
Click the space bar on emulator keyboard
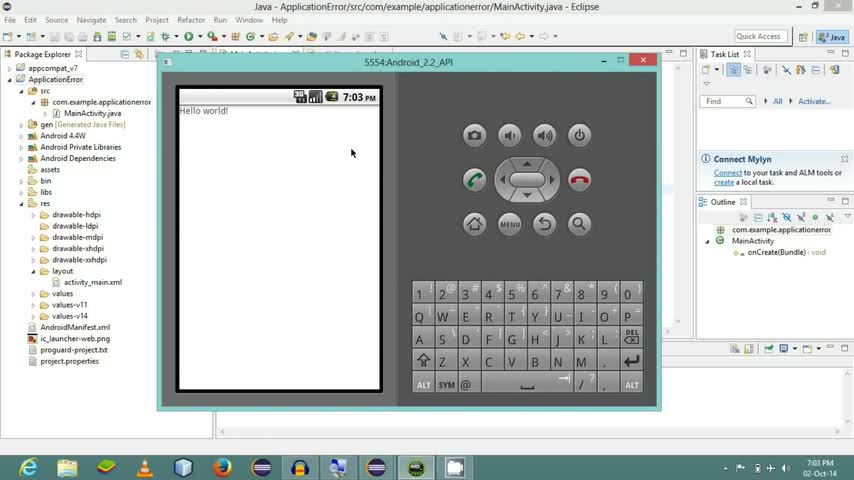point(527,384)
